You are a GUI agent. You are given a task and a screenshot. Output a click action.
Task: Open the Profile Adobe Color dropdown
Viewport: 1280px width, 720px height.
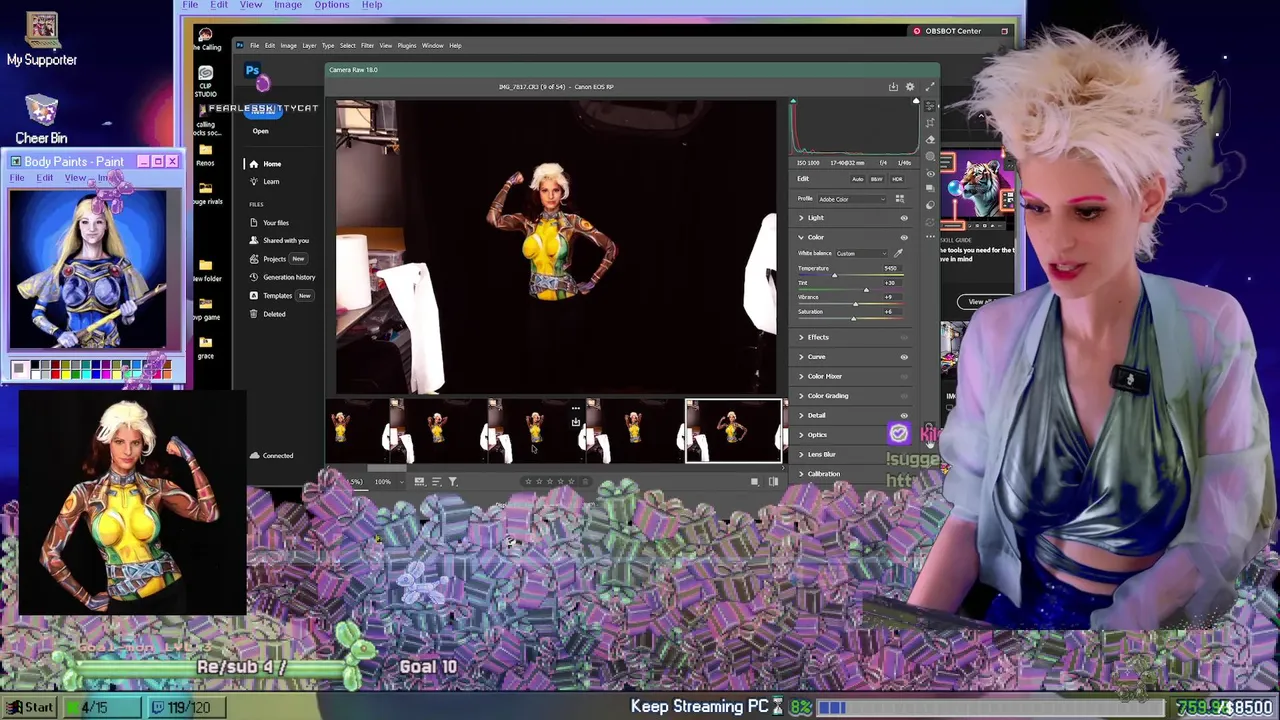pyautogui.click(x=852, y=199)
